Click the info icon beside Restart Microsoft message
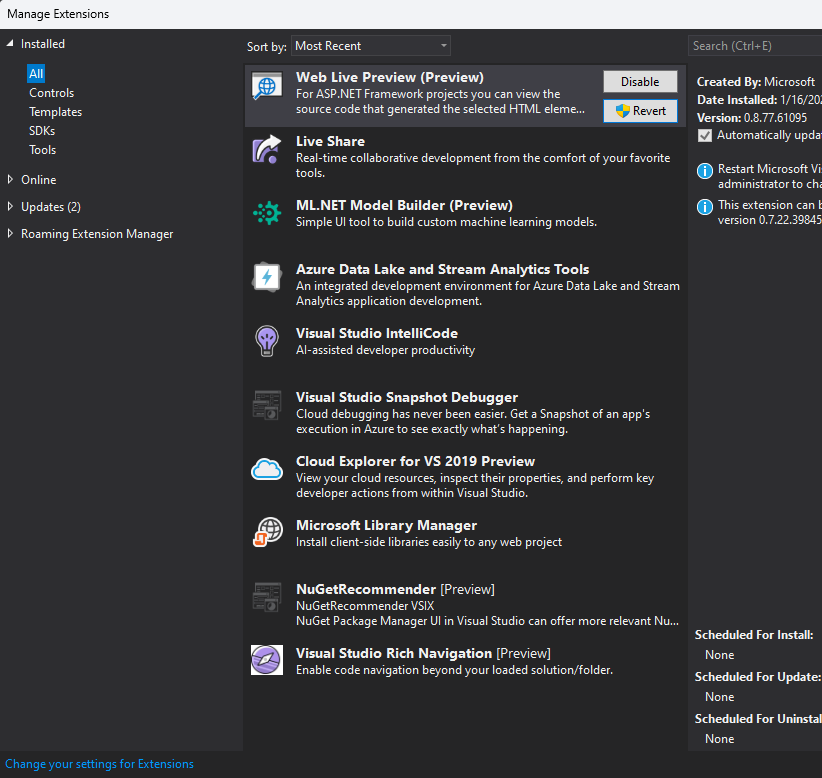This screenshot has width=822, height=778. [705, 171]
